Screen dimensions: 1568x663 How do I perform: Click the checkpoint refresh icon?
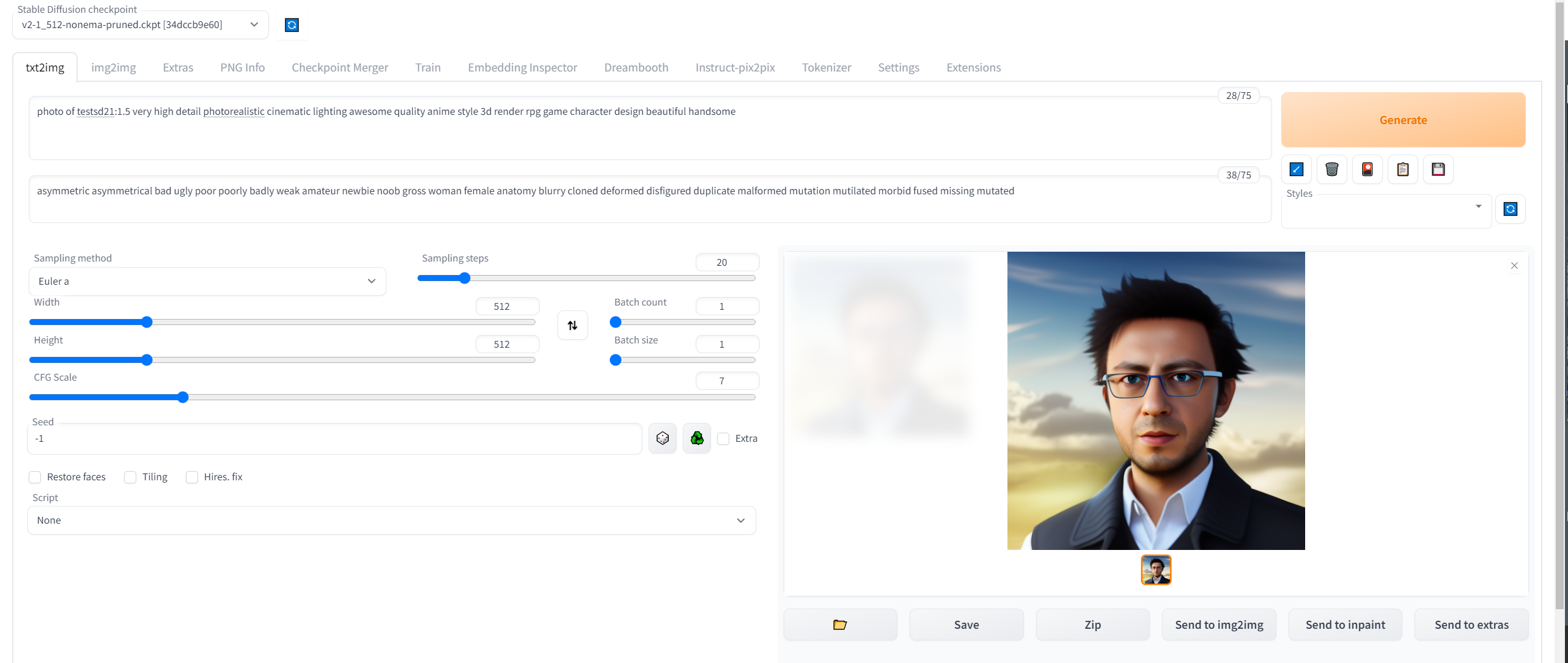coord(292,25)
